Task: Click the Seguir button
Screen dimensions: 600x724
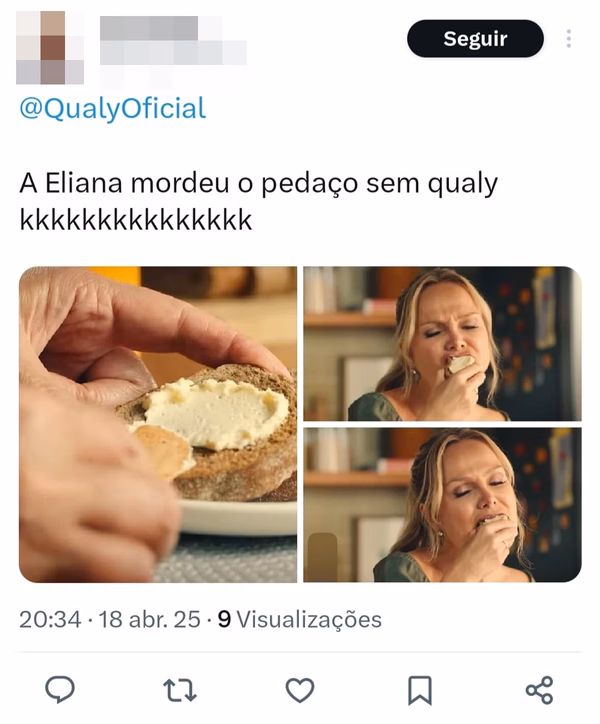Action: (x=475, y=39)
